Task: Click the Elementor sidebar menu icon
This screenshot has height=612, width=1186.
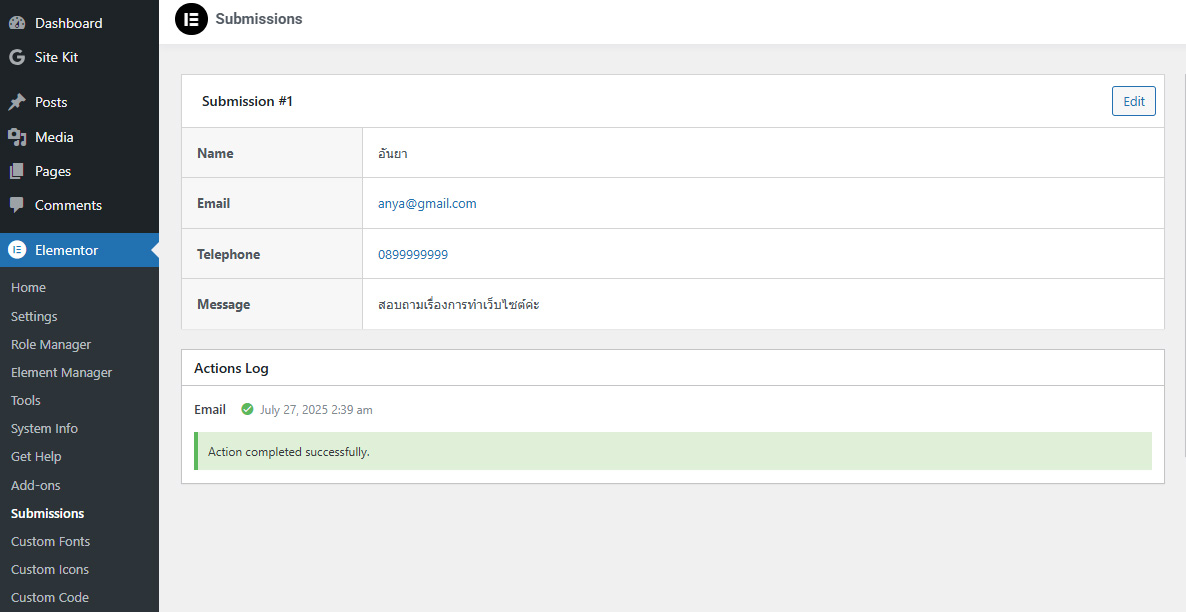Action: tap(17, 250)
